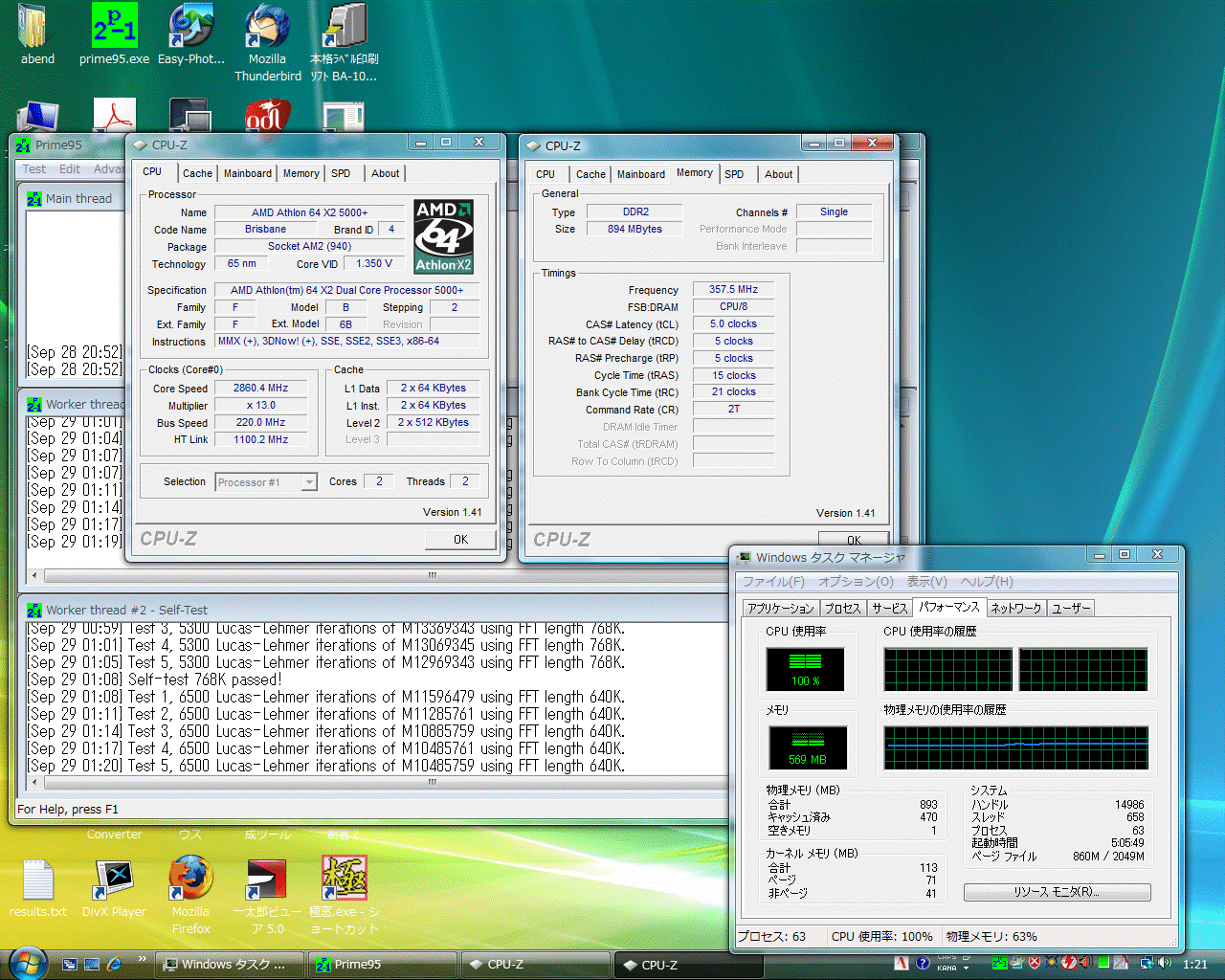The width and height of the screenshot is (1225, 980).
Task: Open オプション(O) menu in Task Manager
Action: [856, 582]
